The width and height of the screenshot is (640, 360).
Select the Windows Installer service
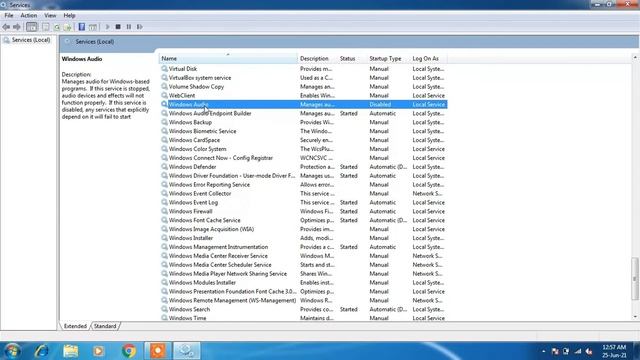(303, 238)
